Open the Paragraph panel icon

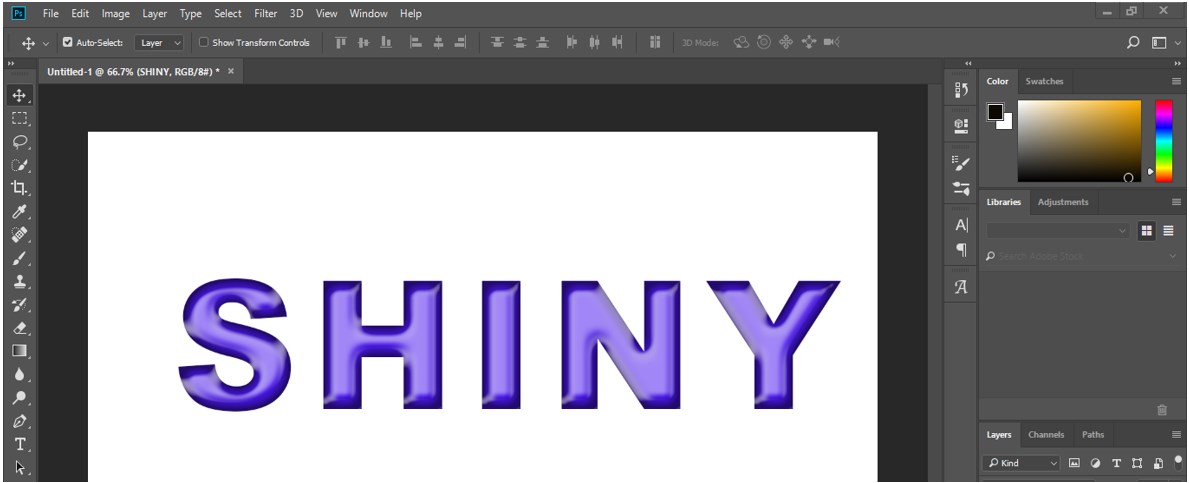click(x=961, y=249)
